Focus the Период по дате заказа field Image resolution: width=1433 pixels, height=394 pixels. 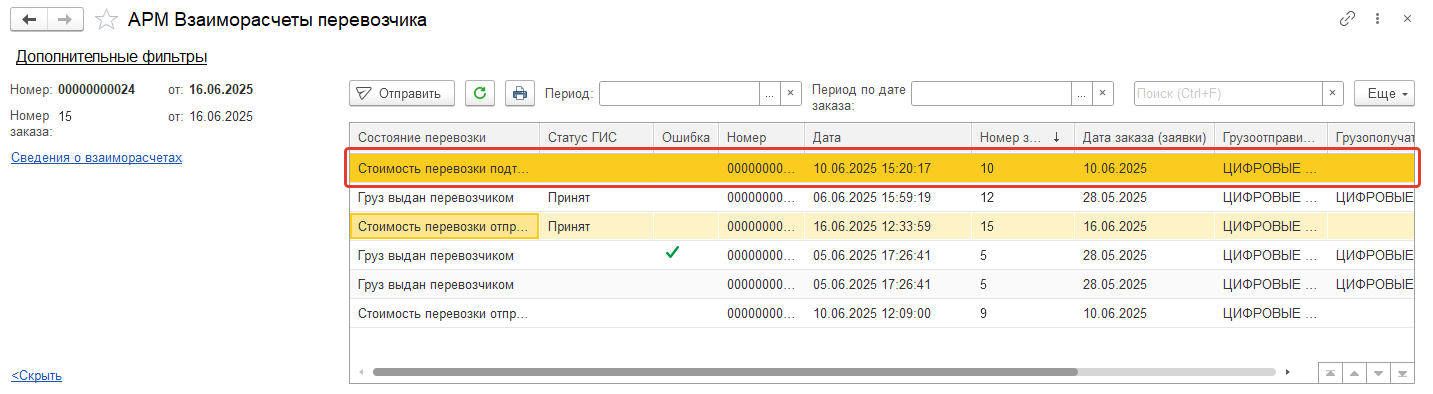click(x=991, y=93)
